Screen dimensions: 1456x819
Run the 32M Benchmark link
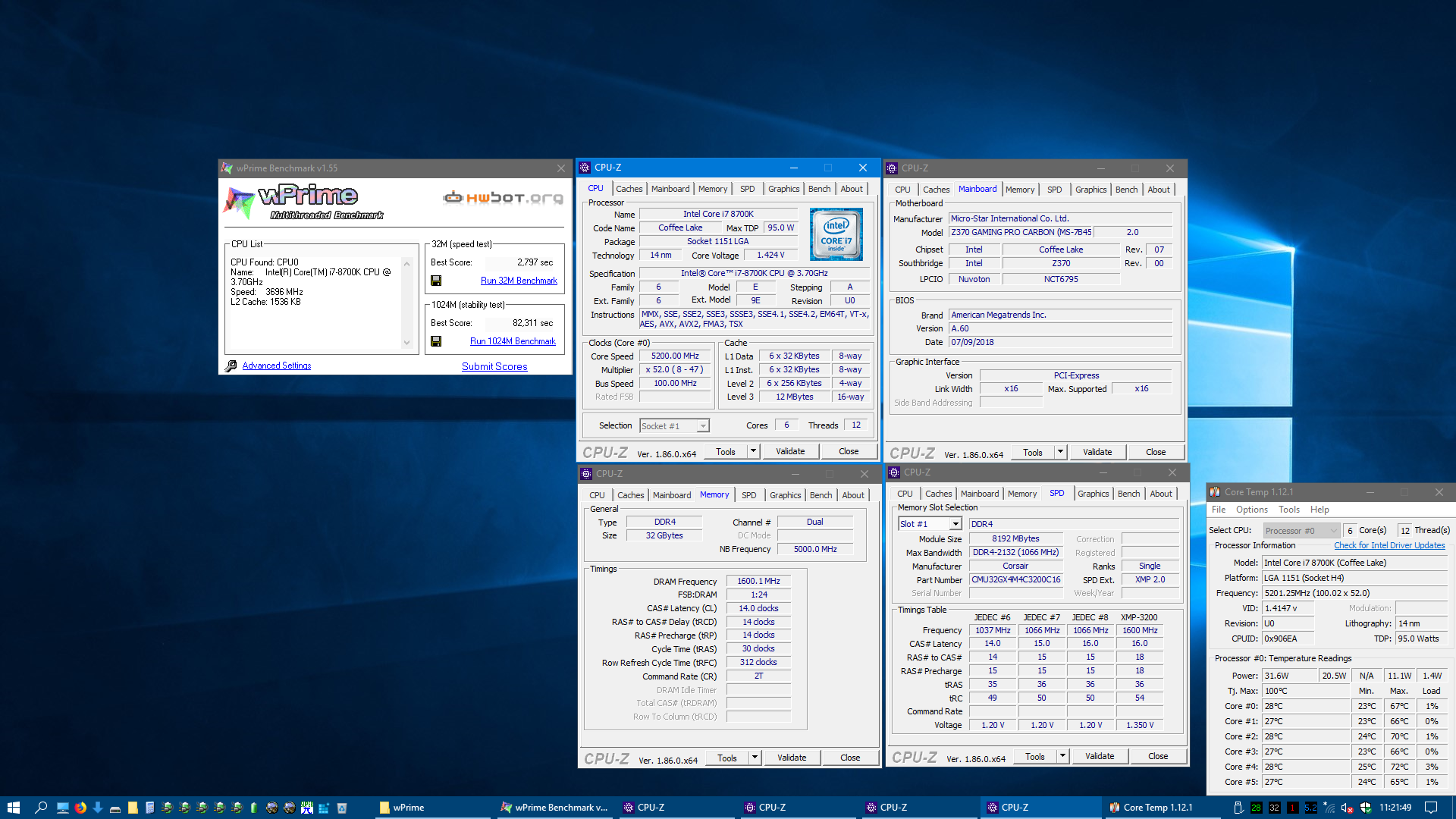[x=519, y=281]
